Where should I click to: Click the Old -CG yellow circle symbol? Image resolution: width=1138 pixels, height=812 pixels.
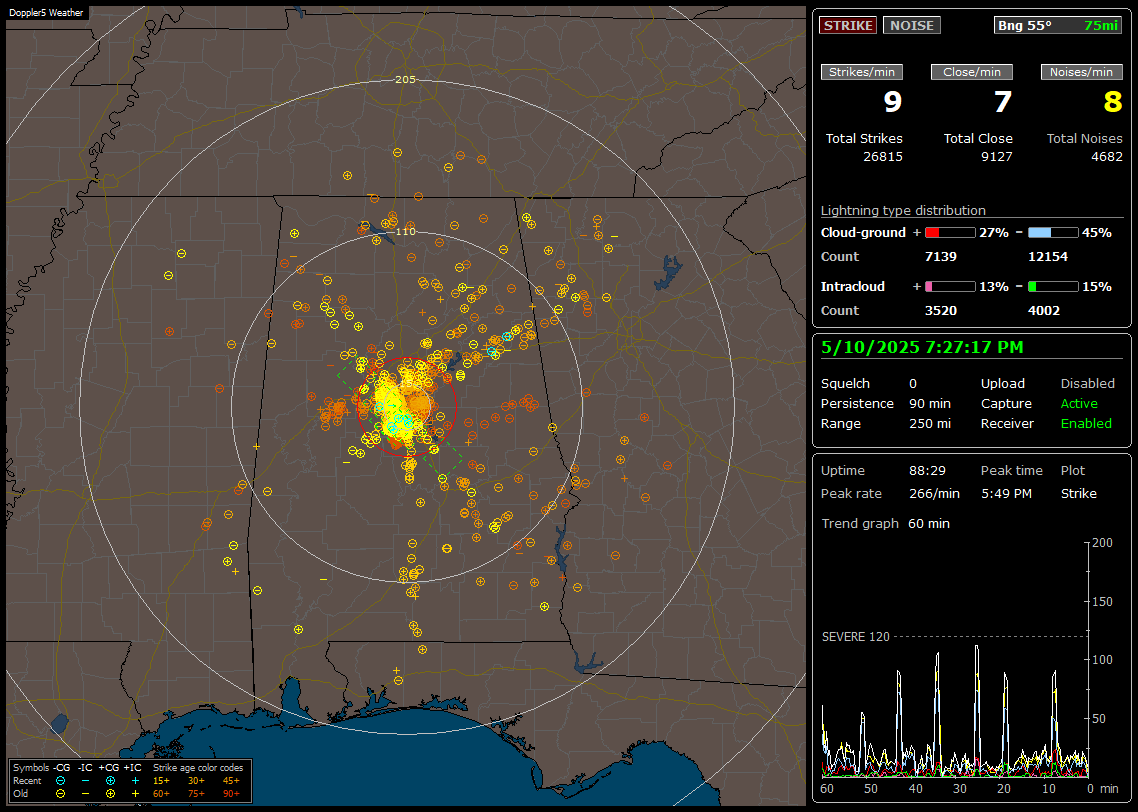pyautogui.click(x=61, y=794)
